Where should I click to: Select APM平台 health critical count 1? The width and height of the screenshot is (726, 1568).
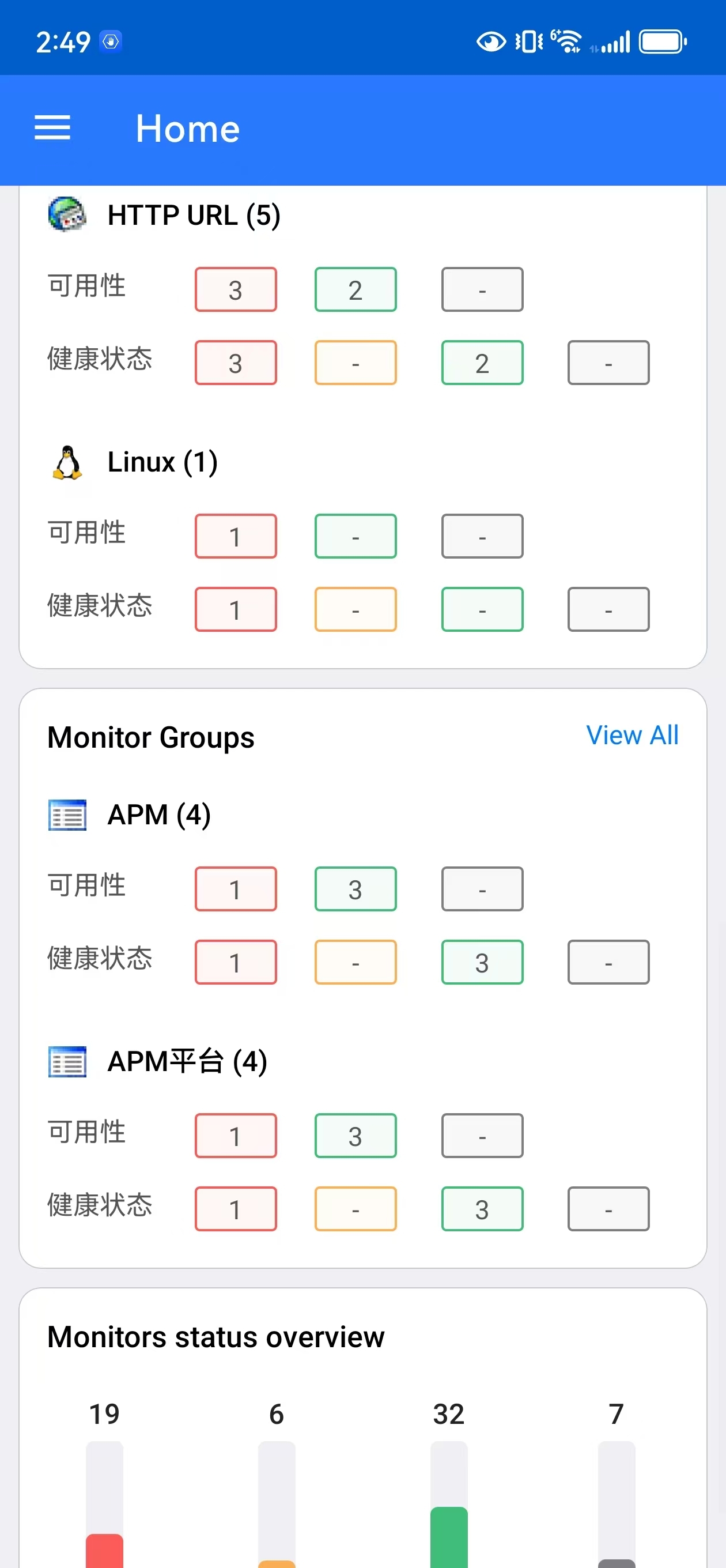click(x=236, y=1209)
